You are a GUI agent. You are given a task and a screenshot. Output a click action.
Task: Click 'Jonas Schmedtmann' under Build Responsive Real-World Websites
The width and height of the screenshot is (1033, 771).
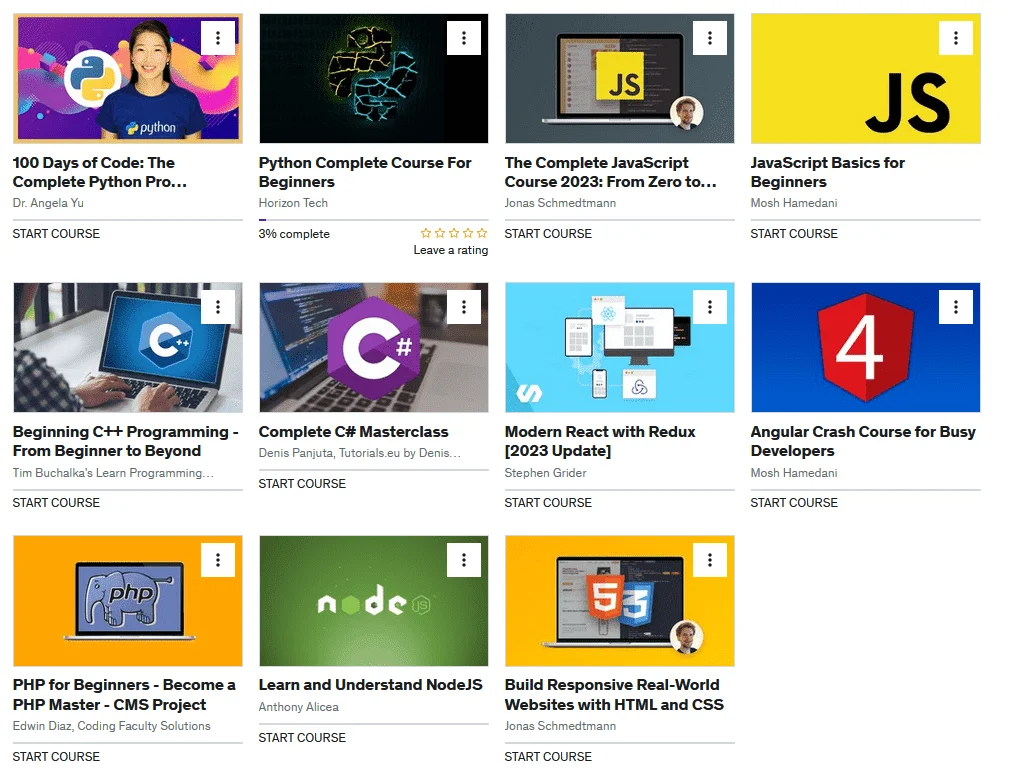[x=560, y=726]
